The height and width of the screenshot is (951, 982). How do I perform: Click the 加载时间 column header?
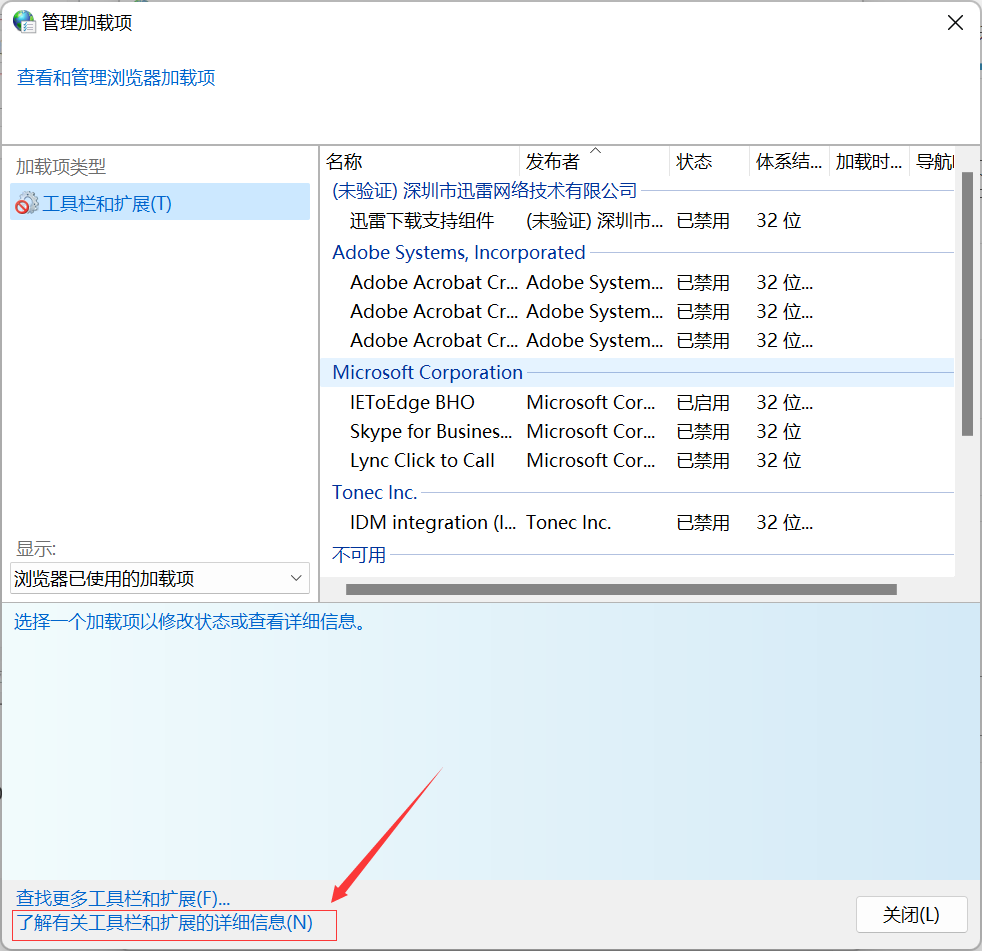868,162
